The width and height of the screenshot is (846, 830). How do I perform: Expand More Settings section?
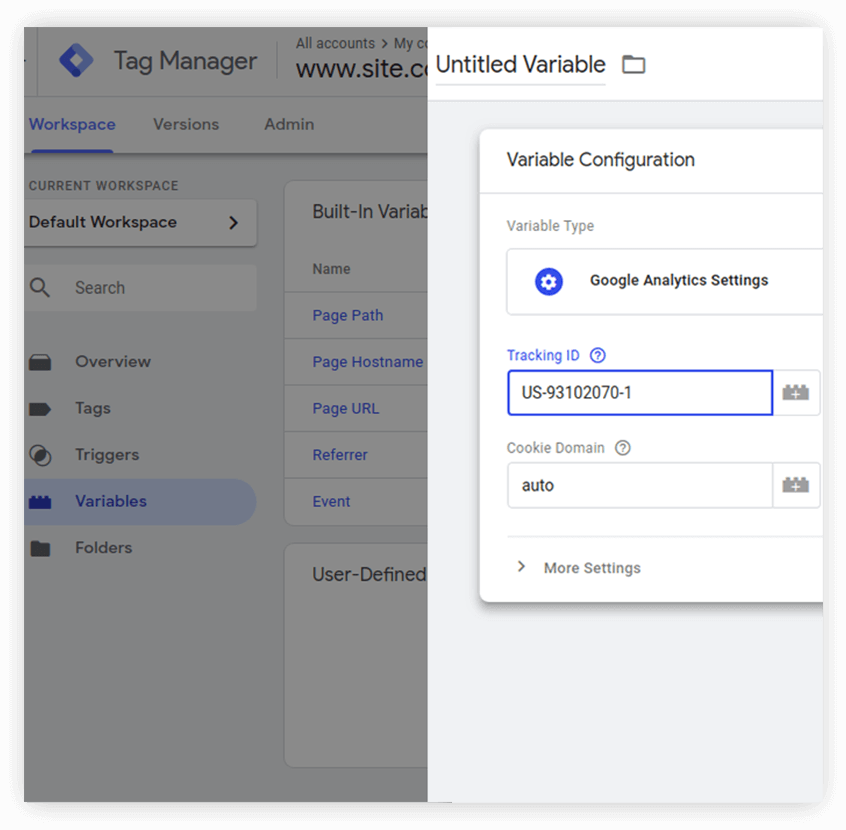pos(579,567)
